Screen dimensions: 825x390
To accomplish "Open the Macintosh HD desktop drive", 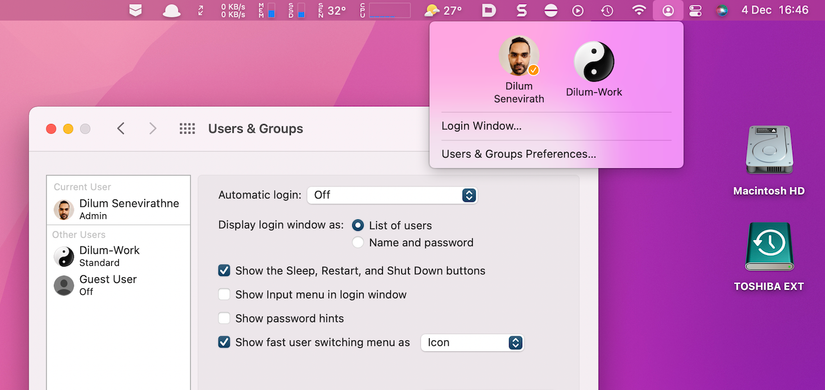I will tap(769, 161).
